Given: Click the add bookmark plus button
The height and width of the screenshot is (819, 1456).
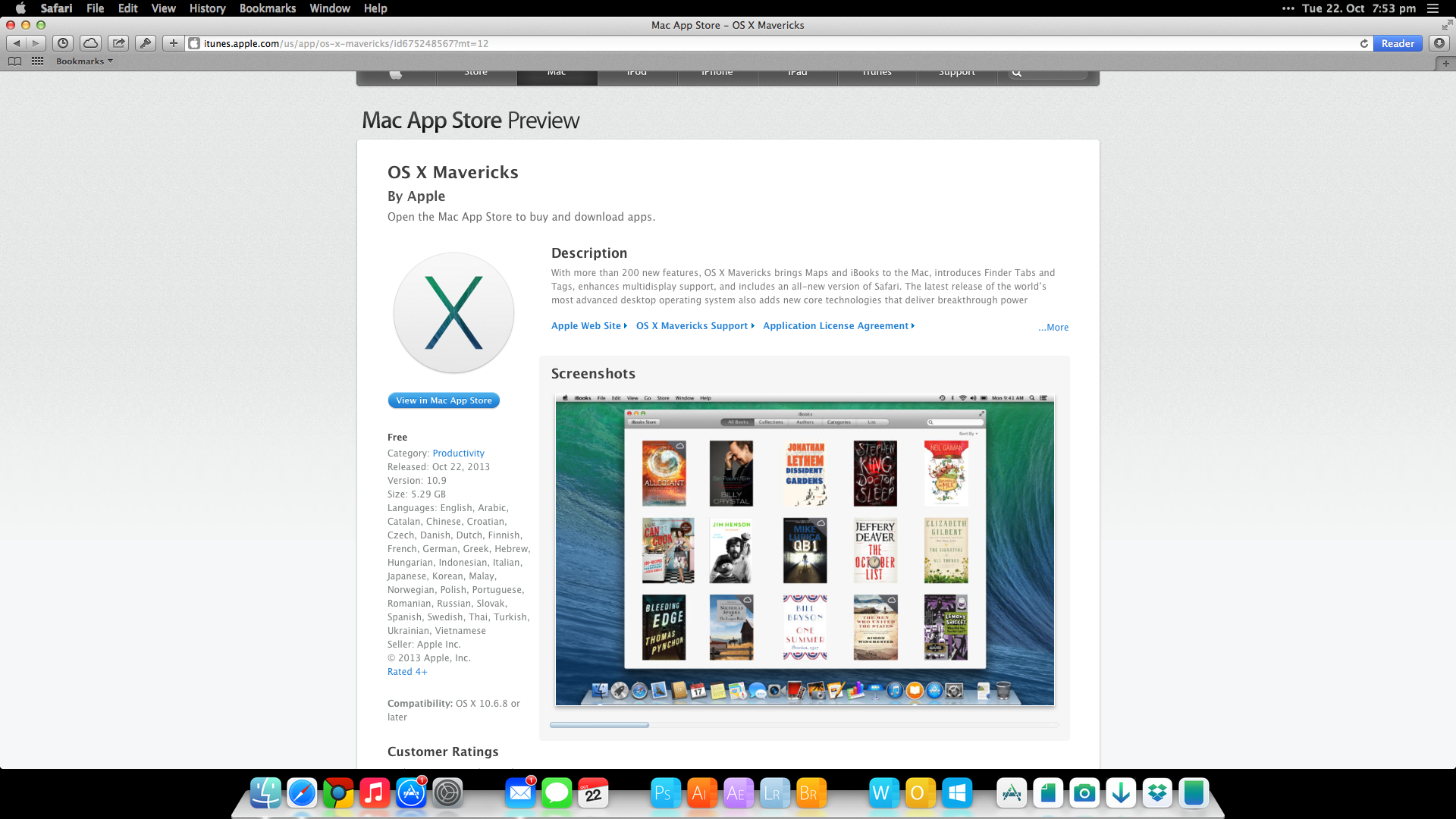Looking at the screenshot, I should [x=174, y=43].
